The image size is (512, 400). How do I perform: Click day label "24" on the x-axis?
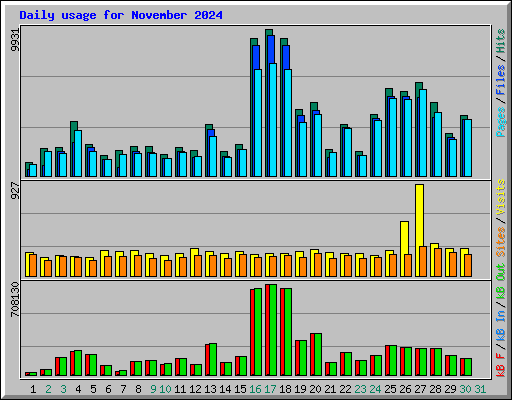coord(375,389)
